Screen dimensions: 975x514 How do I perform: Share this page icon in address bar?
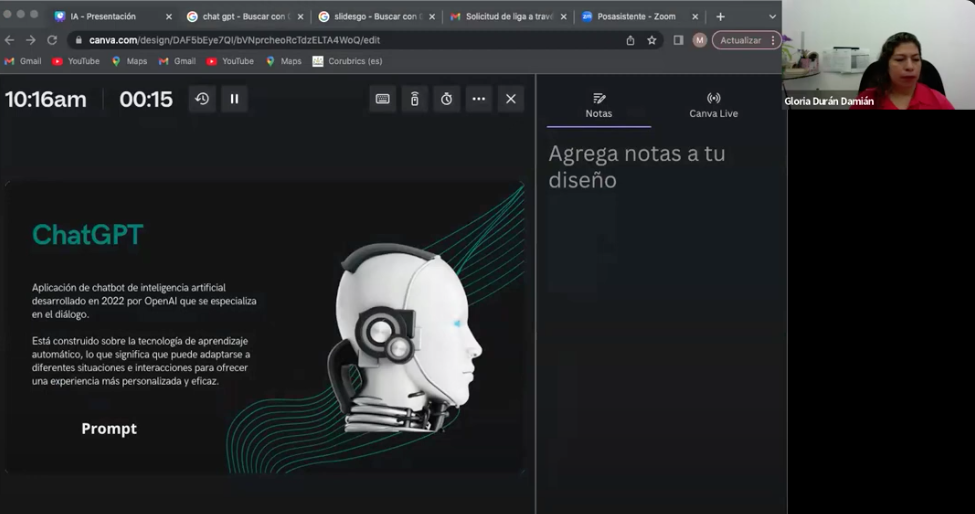click(x=630, y=40)
